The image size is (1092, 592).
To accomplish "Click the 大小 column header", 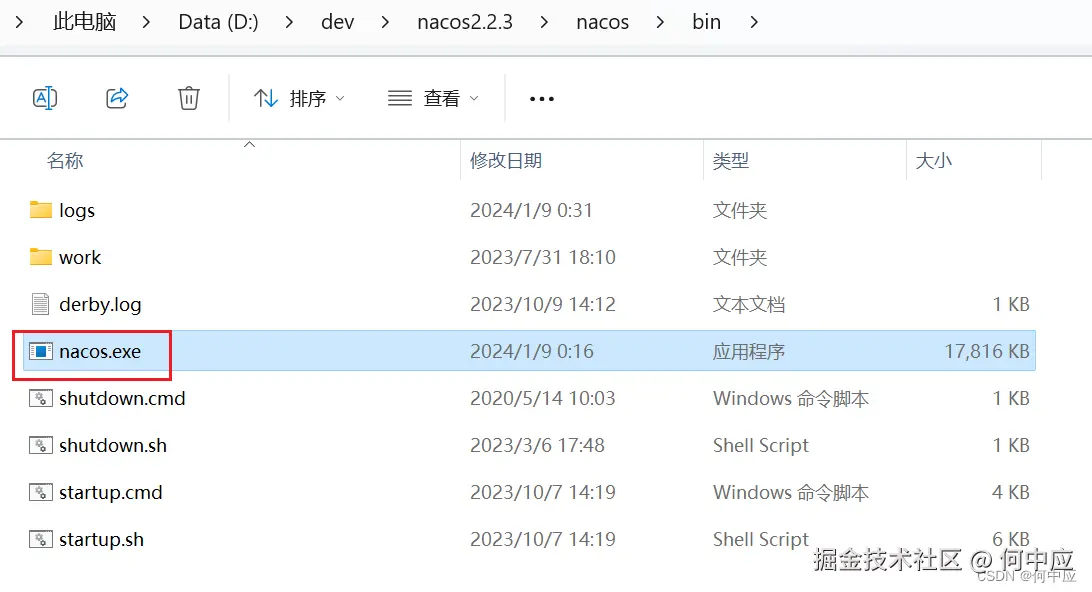I will pyautogui.click(x=933, y=160).
